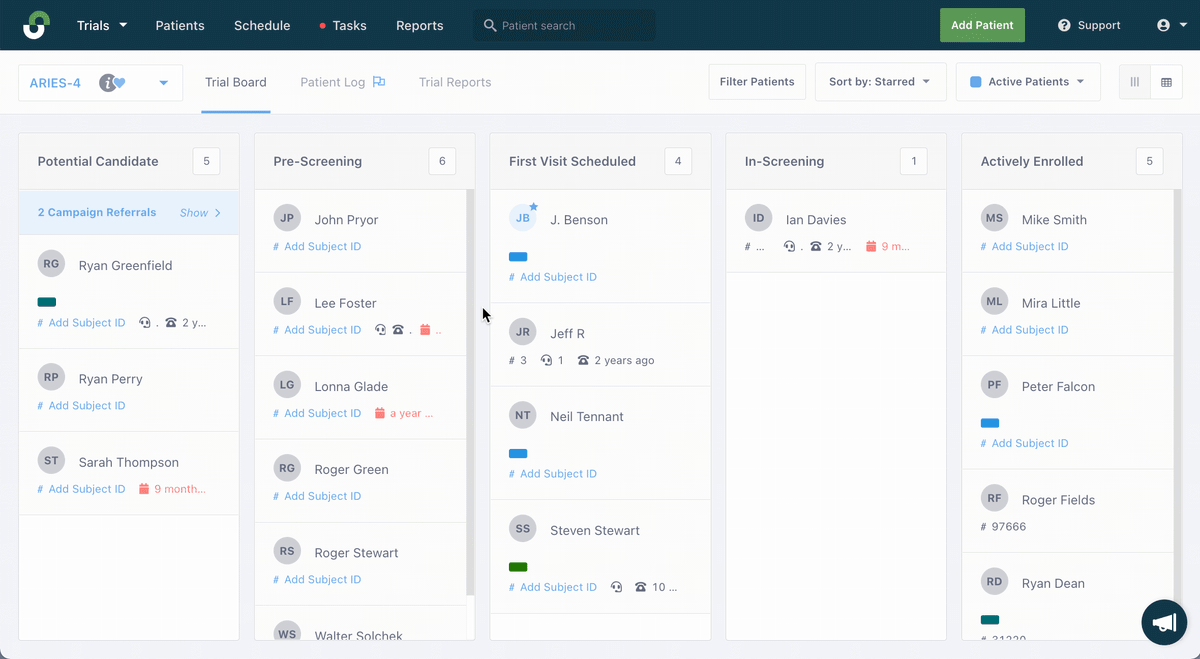1200x659 pixels.
Task: Open the announcements megaphone widget
Action: [1164, 622]
